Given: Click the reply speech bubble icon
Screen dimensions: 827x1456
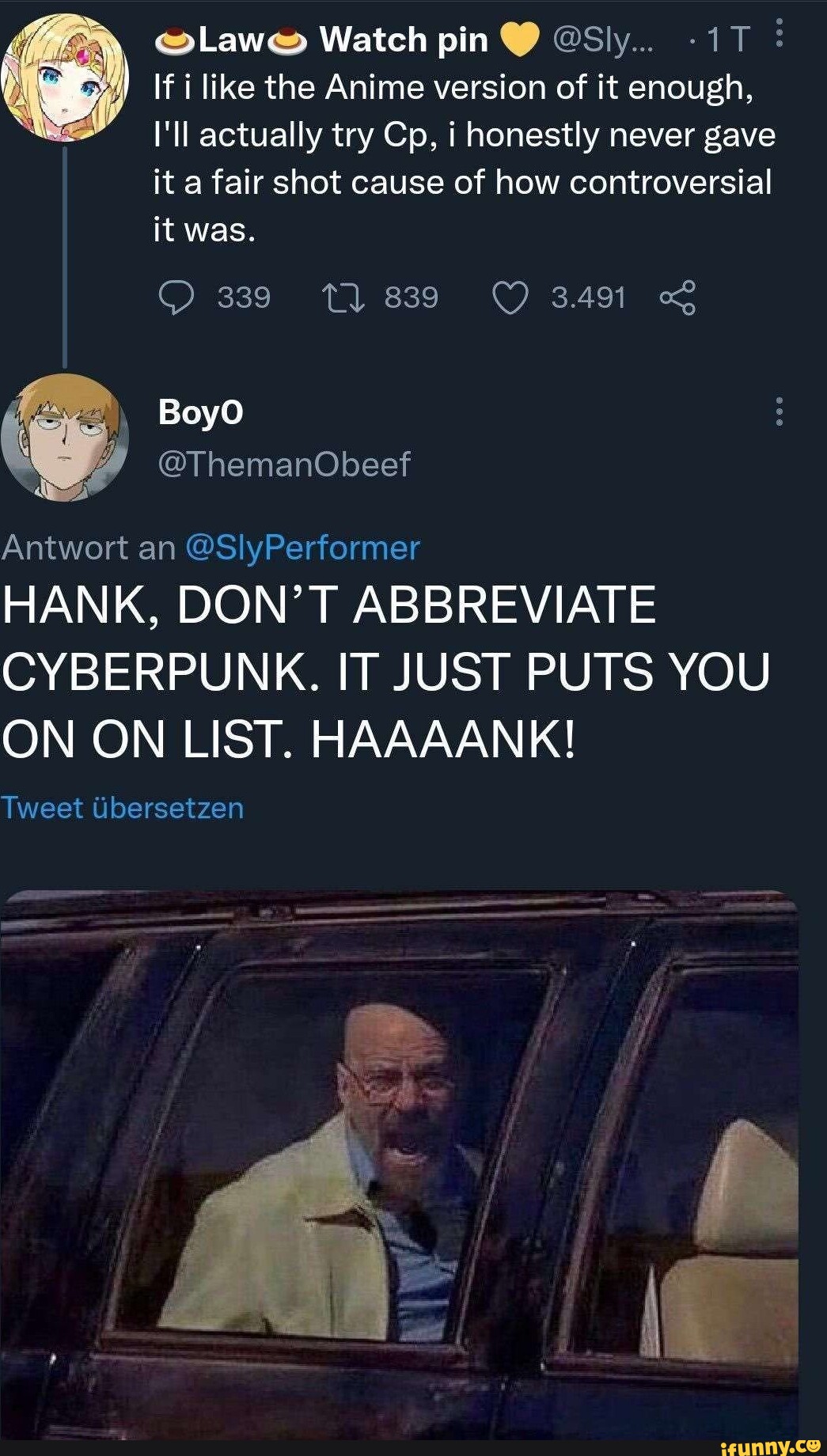Looking at the screenshot, I should click(176, 298).
